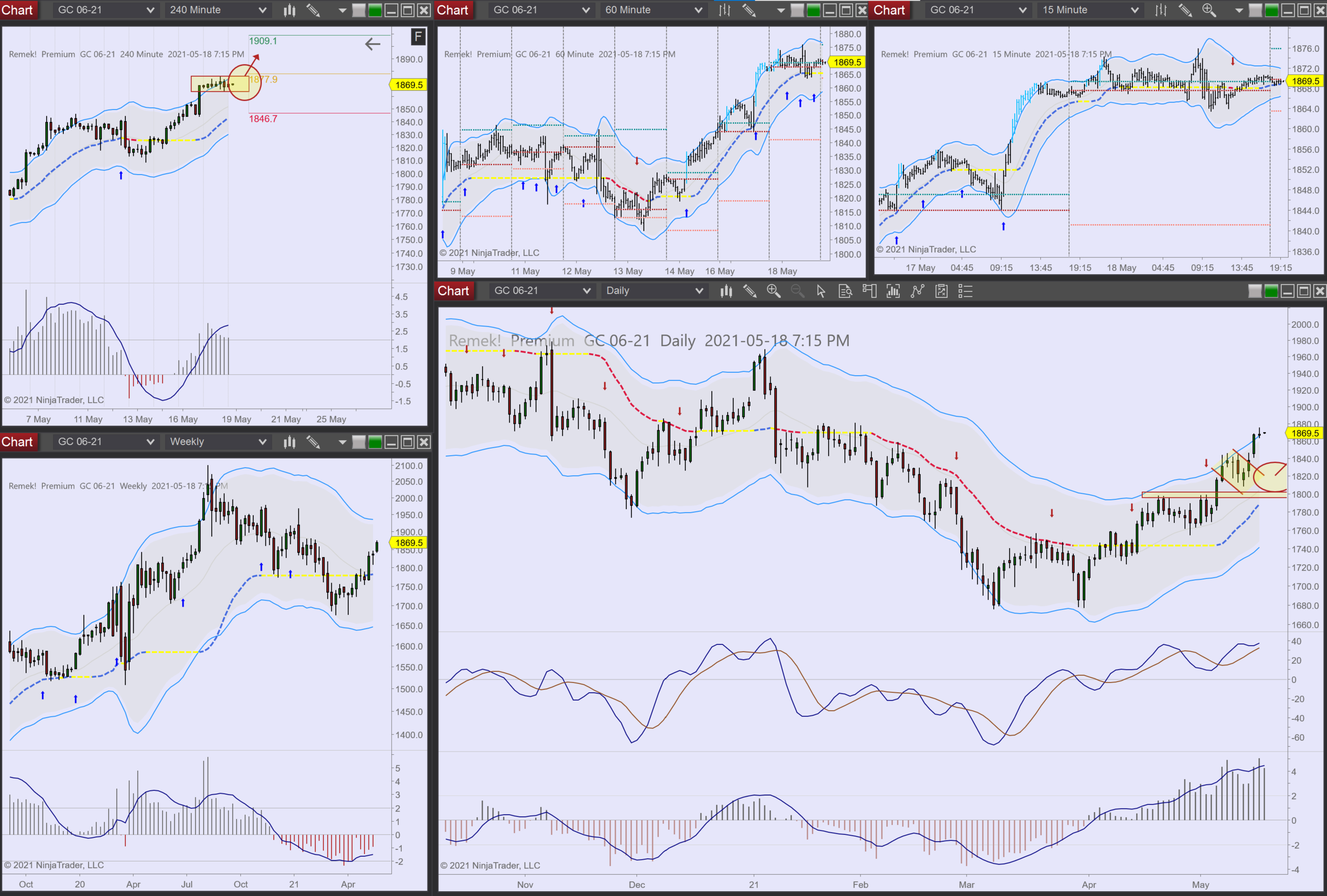Open Indicators icon in Daily chart toolbar
This screenshot has width=1327, height=896.
coord(917,291)
